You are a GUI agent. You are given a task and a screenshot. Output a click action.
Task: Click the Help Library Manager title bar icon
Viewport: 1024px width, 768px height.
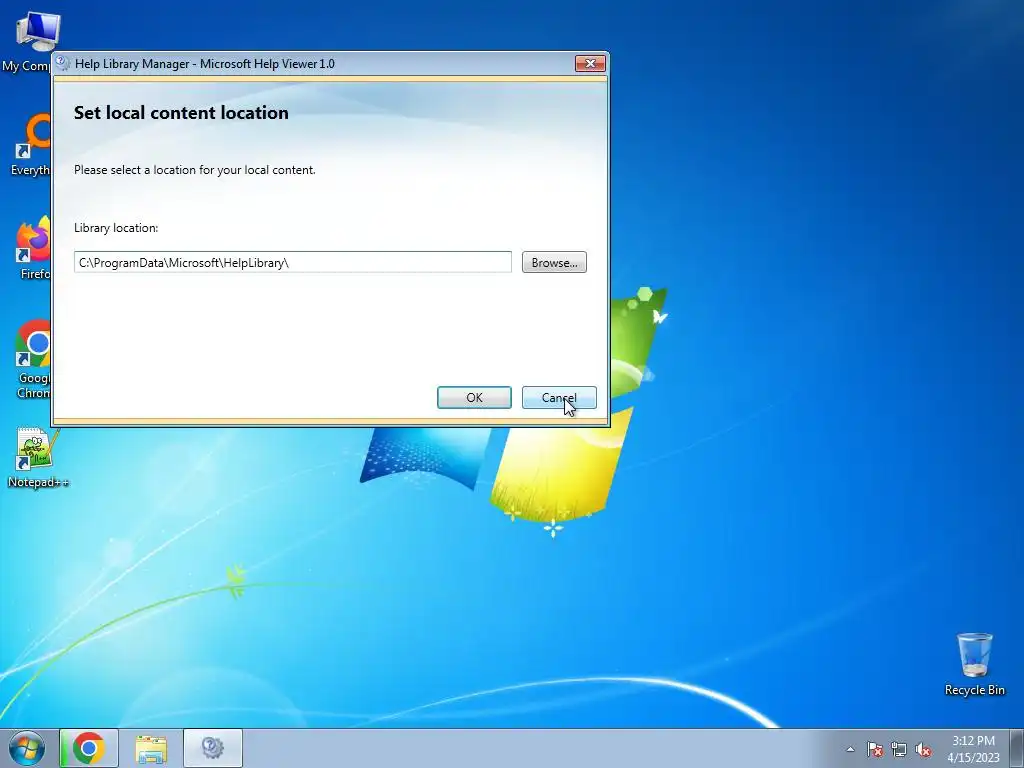[63, 63]
